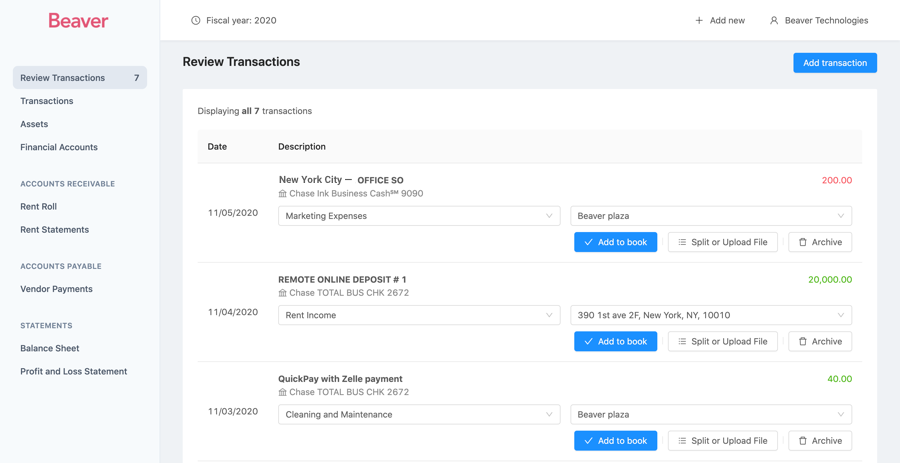Screen dimensions: 900x463
Task: Click the Beaver logo
Action: click(x=78, y=20)
